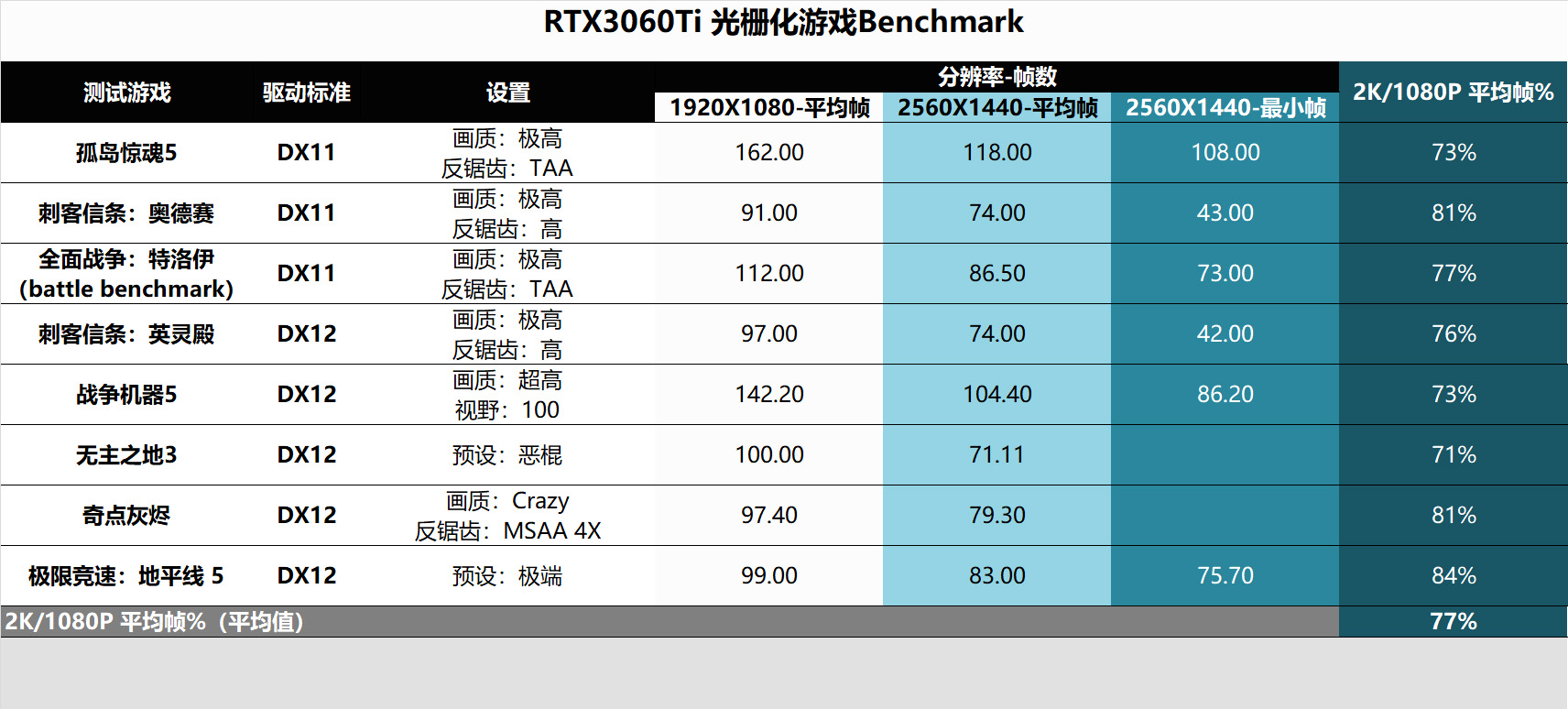Screen dimensions: 1568x709
Task: Select the settings cell with Crazy and MSAA 4X
Action: click(x=507, y=516)
